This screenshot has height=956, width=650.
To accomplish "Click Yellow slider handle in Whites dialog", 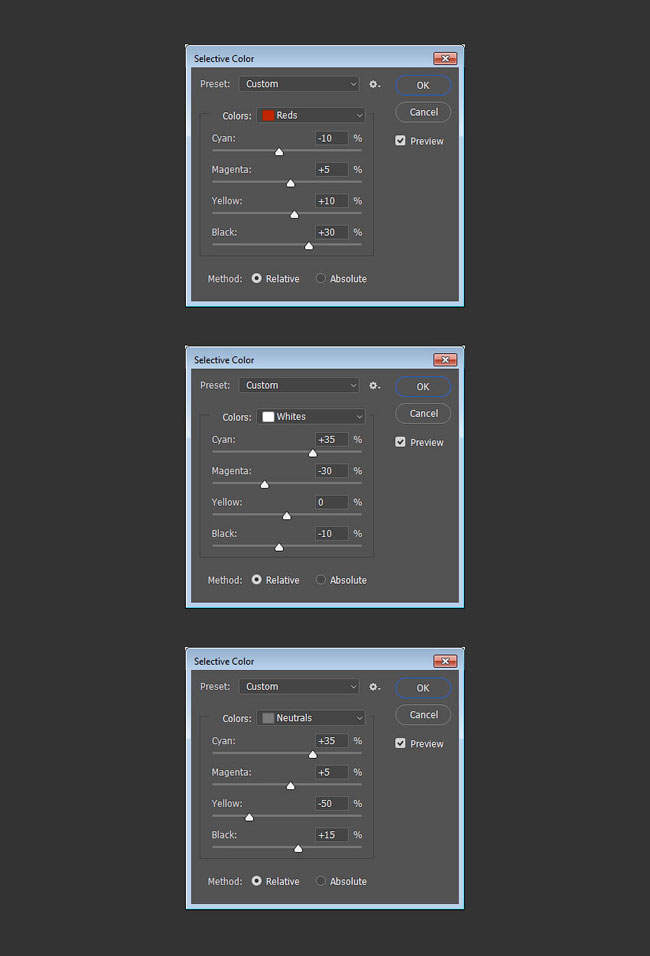I will 287,516.
